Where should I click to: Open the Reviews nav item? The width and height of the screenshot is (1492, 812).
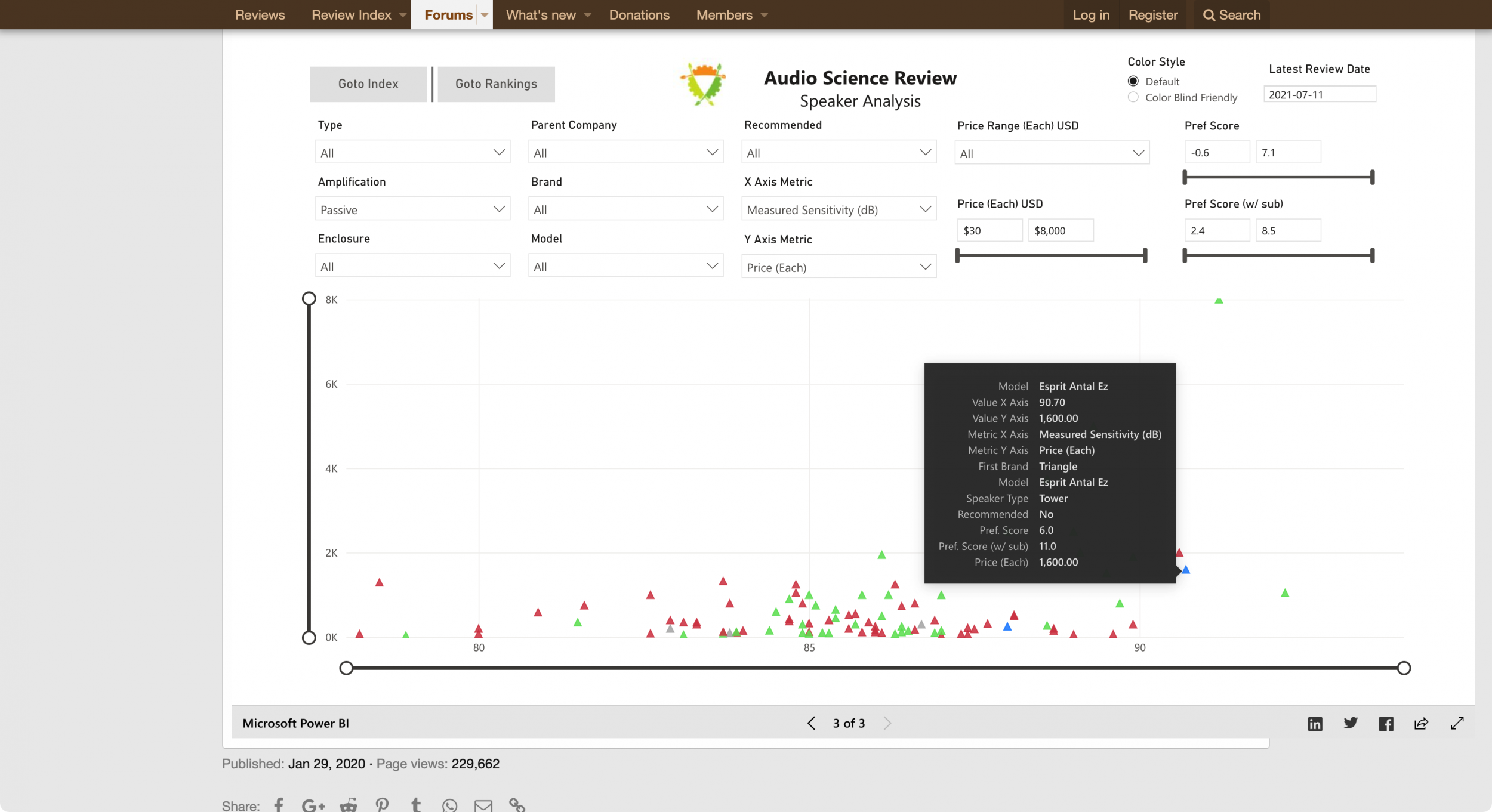click(260, 15)
